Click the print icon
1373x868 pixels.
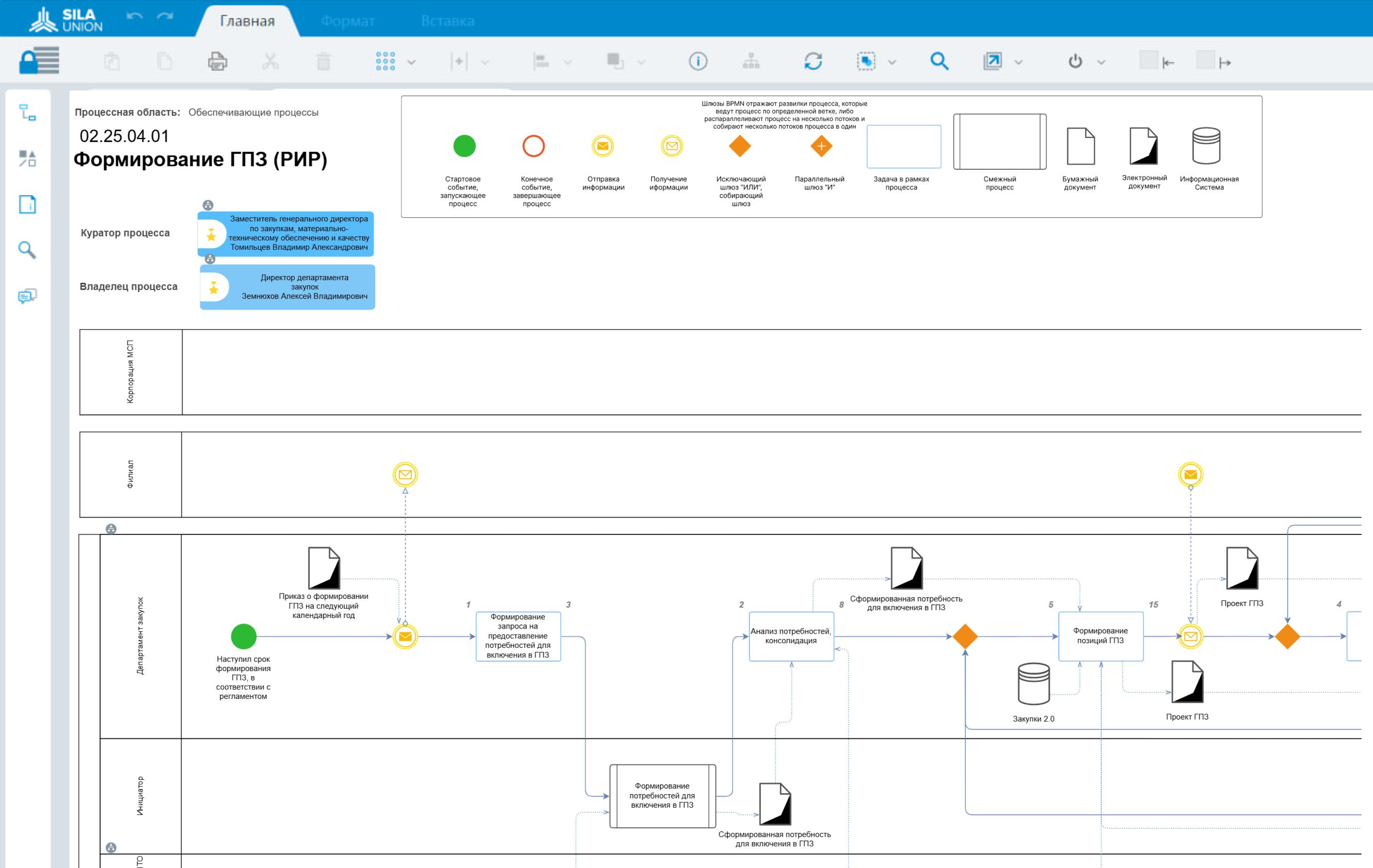[x=217, y=61]
